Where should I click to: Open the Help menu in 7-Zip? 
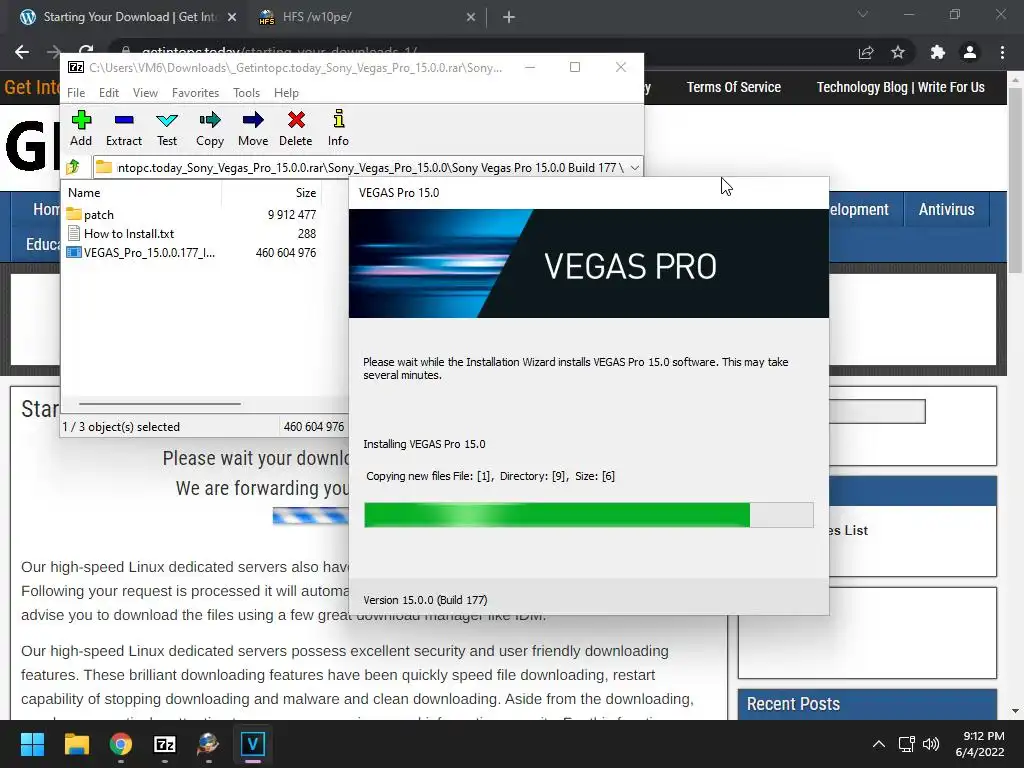click(x=286, y=93)
